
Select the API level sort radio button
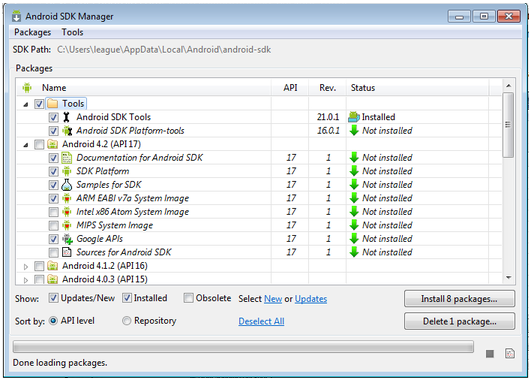tap(53, 321)
